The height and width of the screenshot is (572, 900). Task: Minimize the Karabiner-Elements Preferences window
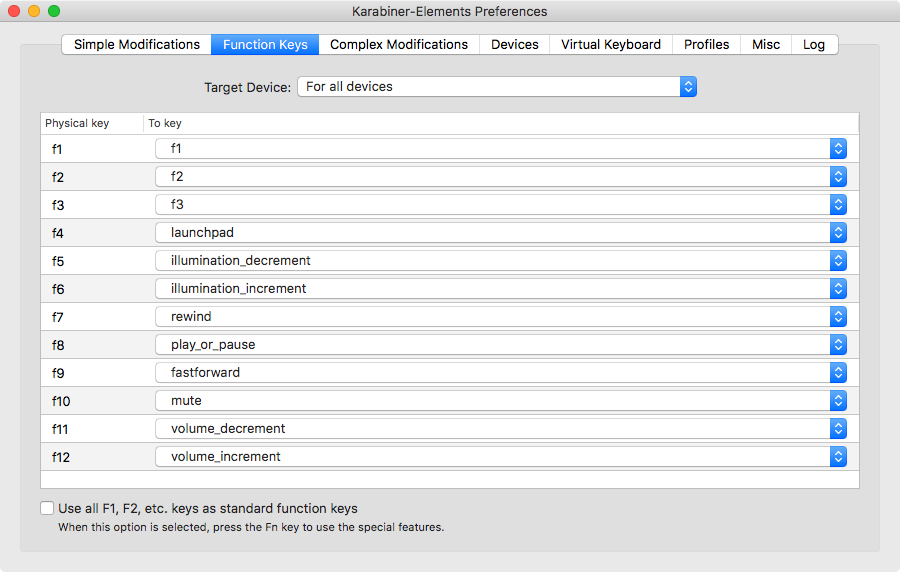tap(34, 11)
